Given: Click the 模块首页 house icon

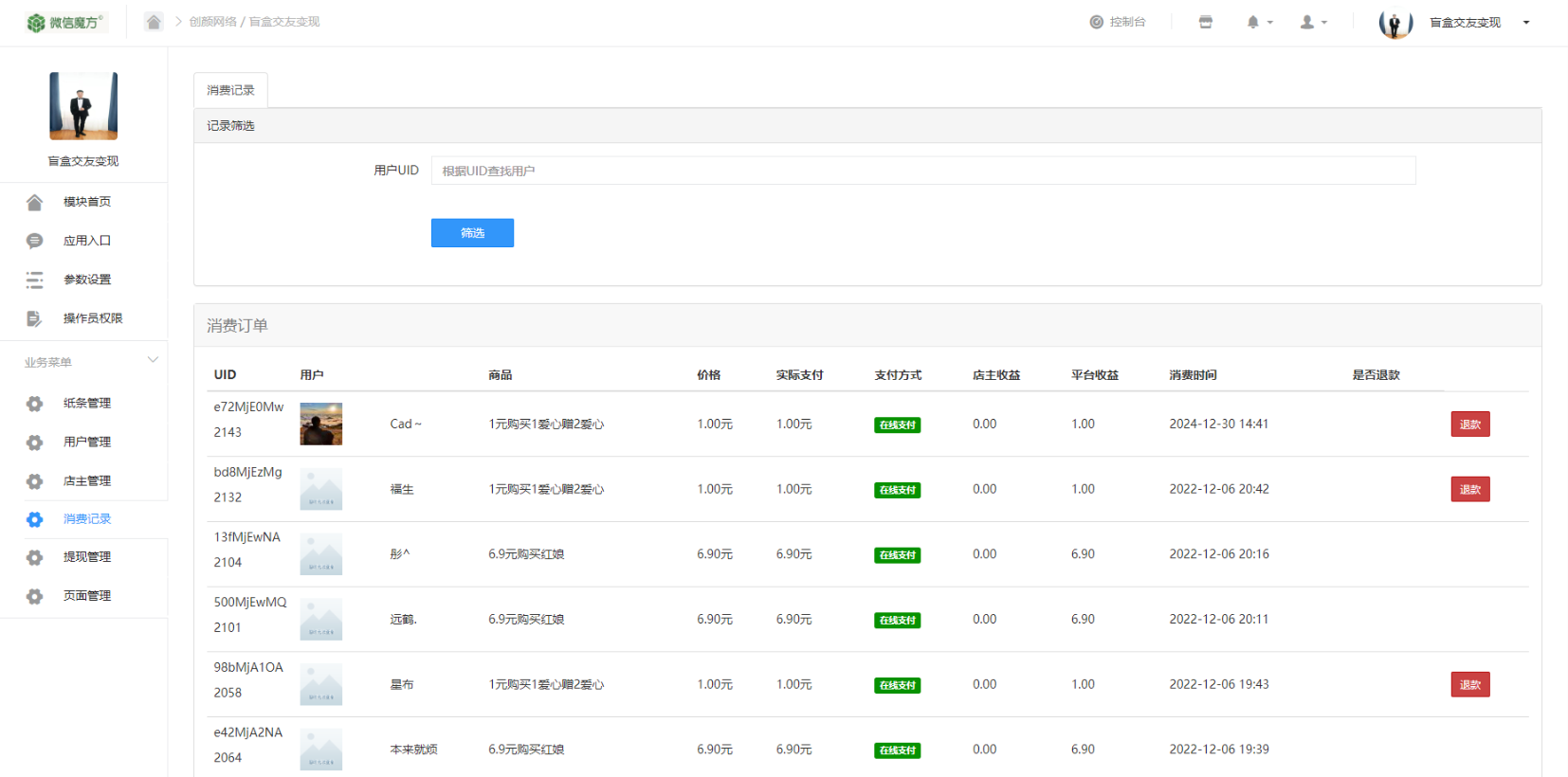Looking at the screenshot, I should click(x=35, y=202).
